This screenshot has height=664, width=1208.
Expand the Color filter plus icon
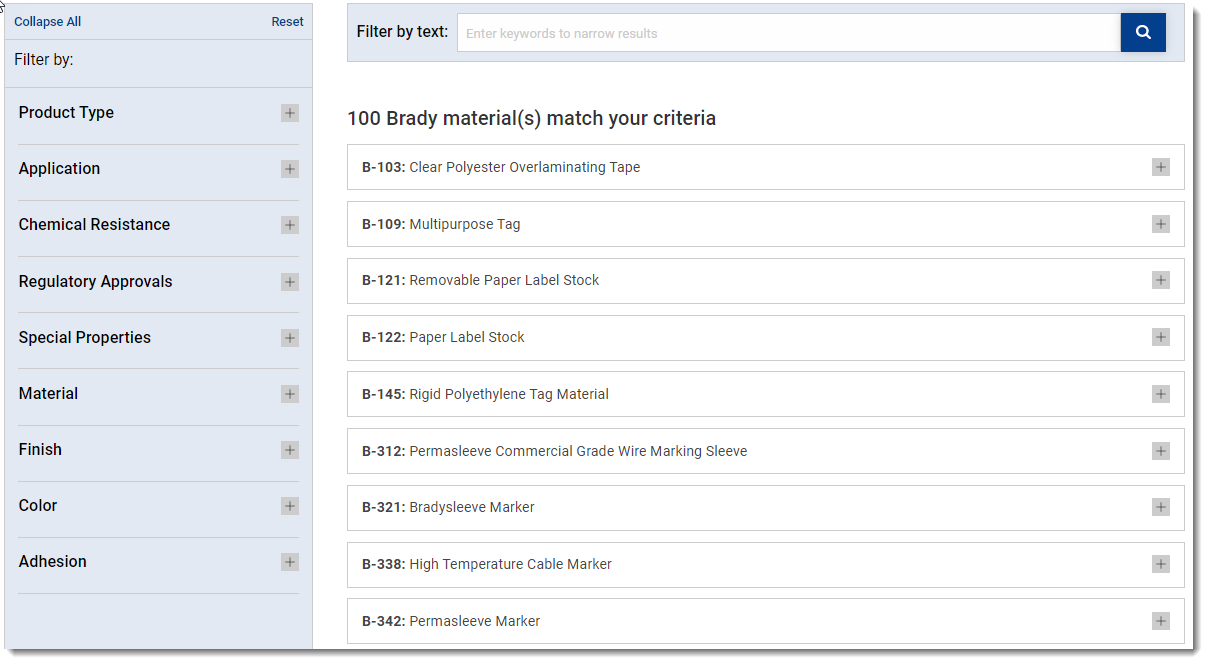[x=290, y=506]
